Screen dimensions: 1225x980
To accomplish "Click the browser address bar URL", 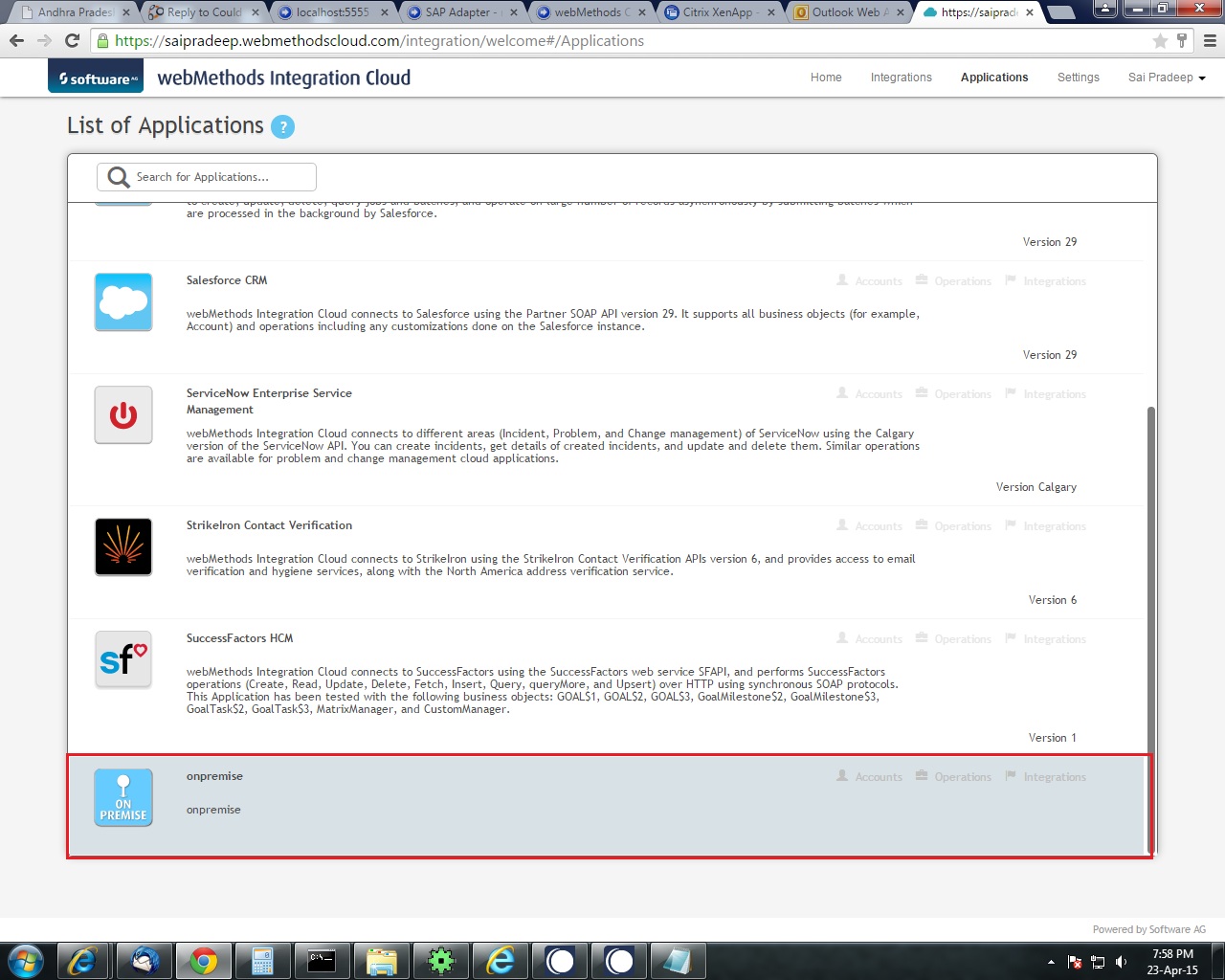I will tap(379, 41).
